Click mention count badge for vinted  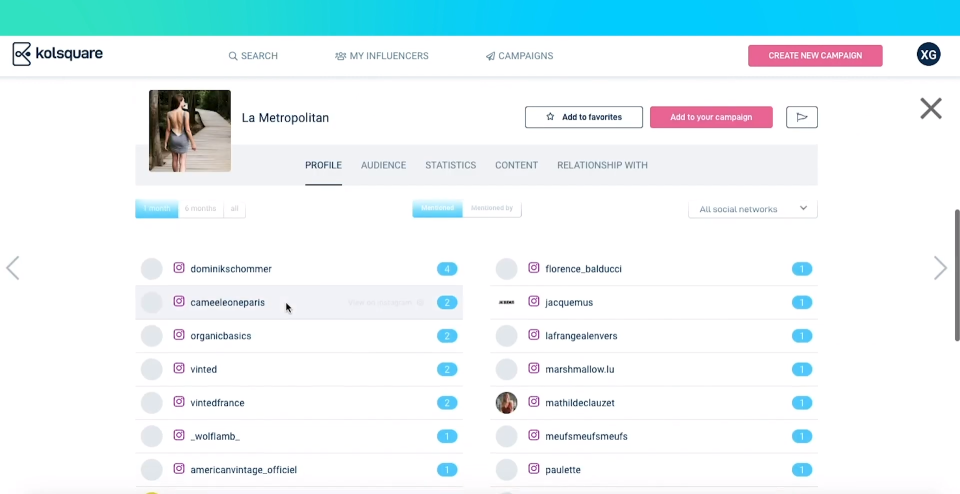tap(447, 369)
